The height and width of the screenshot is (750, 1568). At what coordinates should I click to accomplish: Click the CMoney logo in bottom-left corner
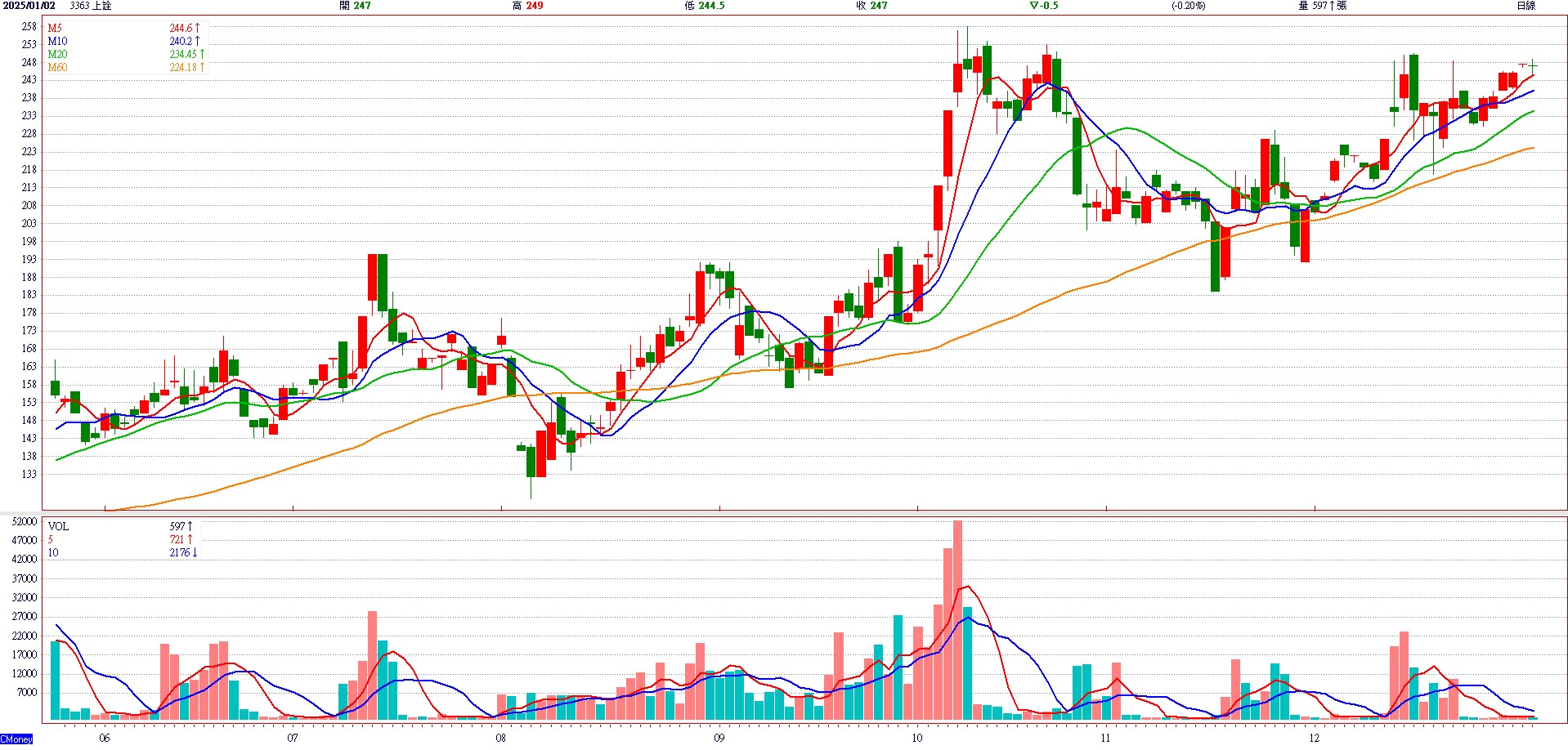(x=16, y=739)
